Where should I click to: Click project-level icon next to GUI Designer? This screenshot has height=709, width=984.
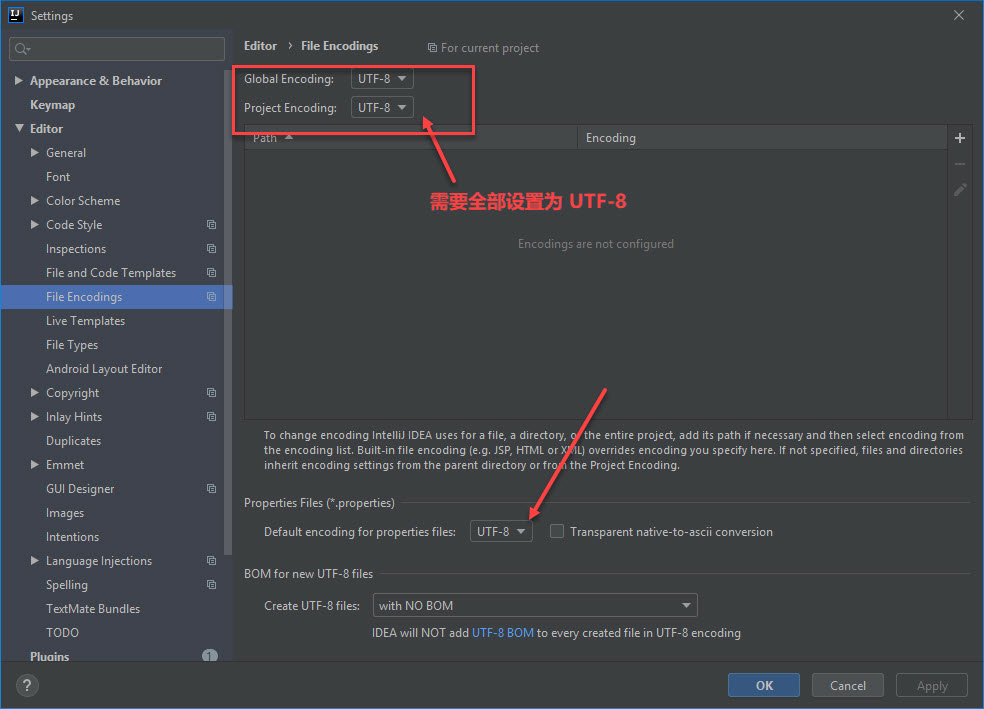coord(211,489)
